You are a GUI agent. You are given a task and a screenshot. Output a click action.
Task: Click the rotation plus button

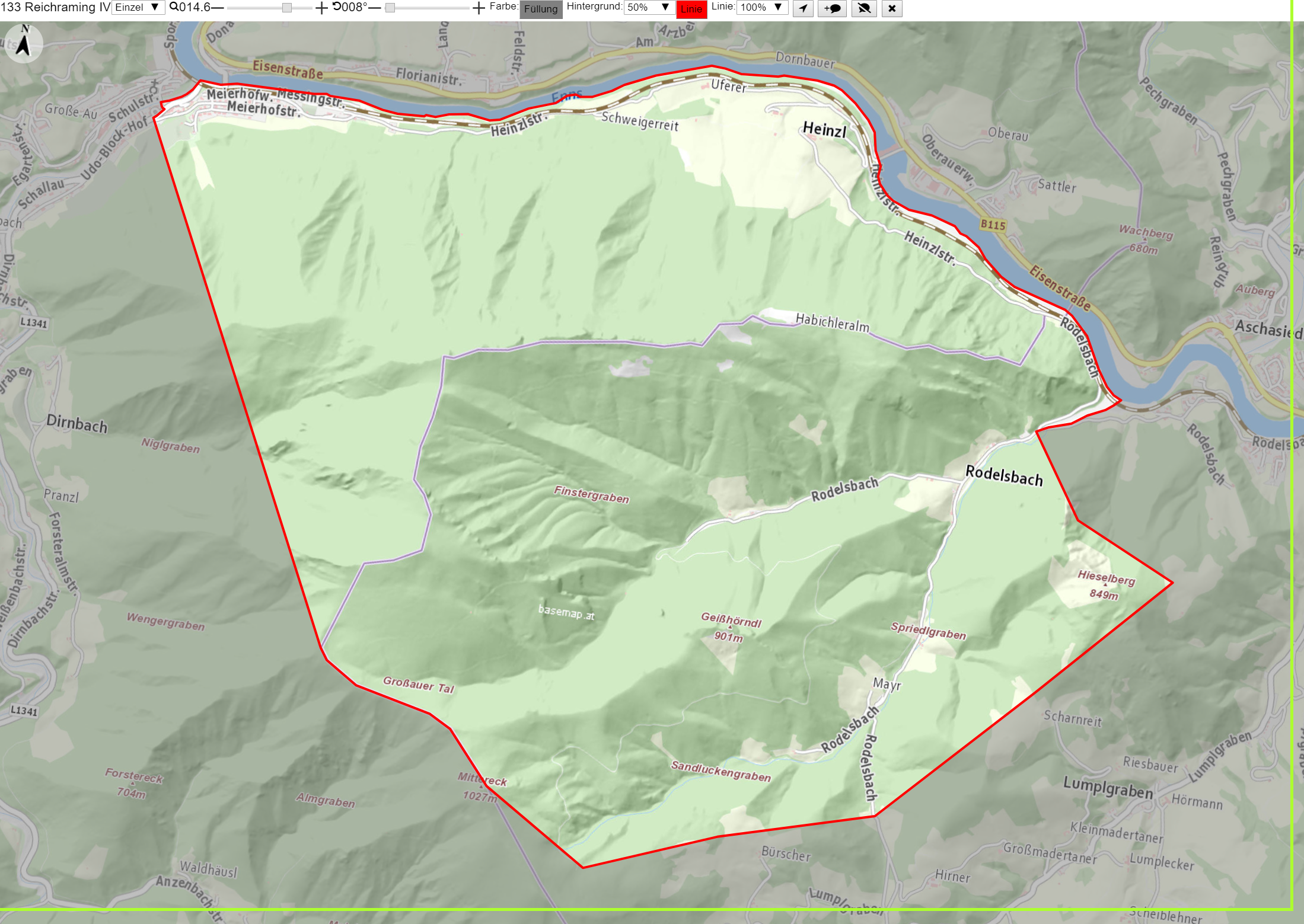point(479,8)
